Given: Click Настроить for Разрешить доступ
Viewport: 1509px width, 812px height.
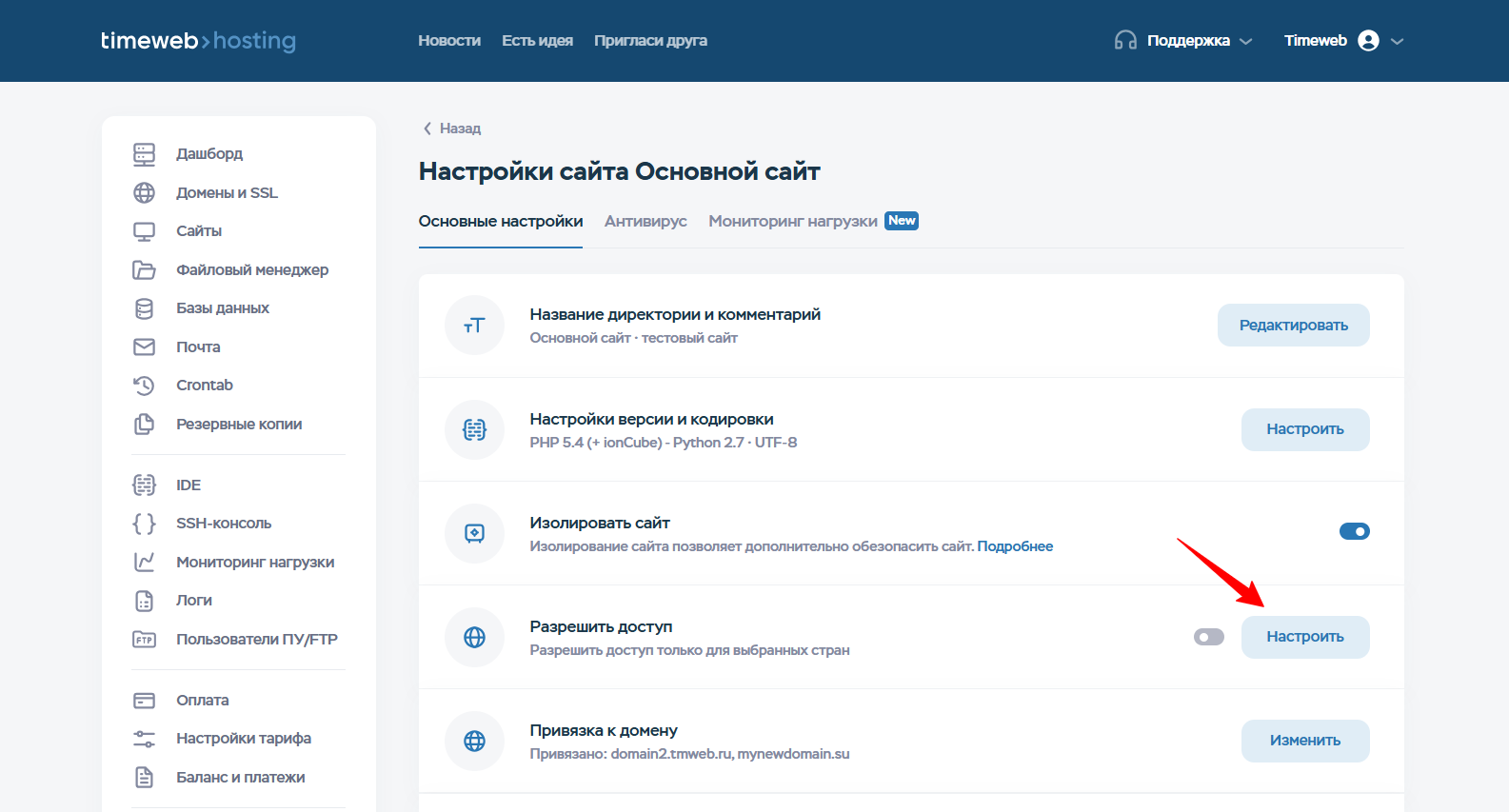Looking at the screenshot, I should click(x=1305, y=637).
